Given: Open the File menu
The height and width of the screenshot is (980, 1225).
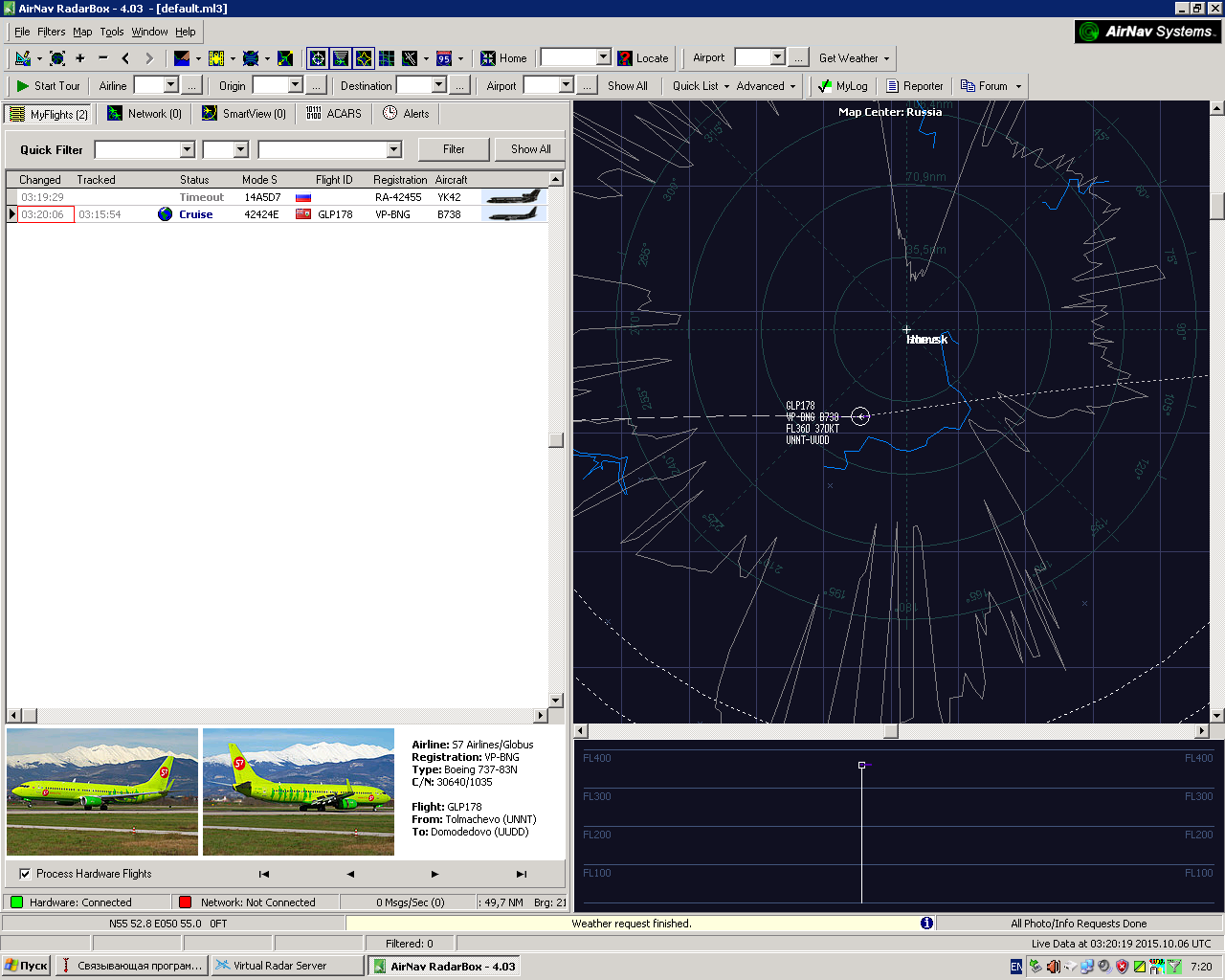Looking at the screenshot, I should coord(22,32).
